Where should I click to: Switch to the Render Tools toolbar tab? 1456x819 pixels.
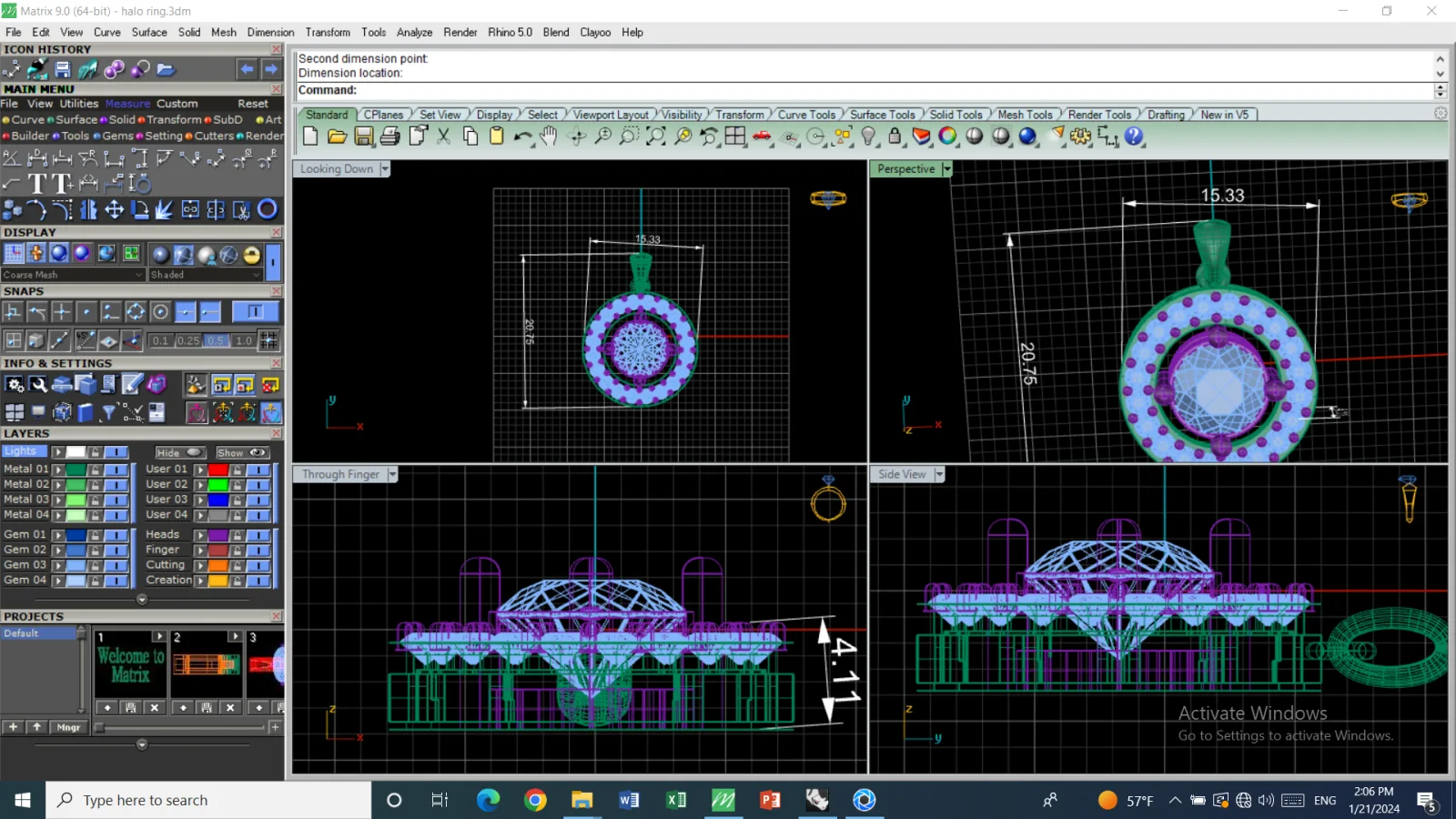point(1099,115)
